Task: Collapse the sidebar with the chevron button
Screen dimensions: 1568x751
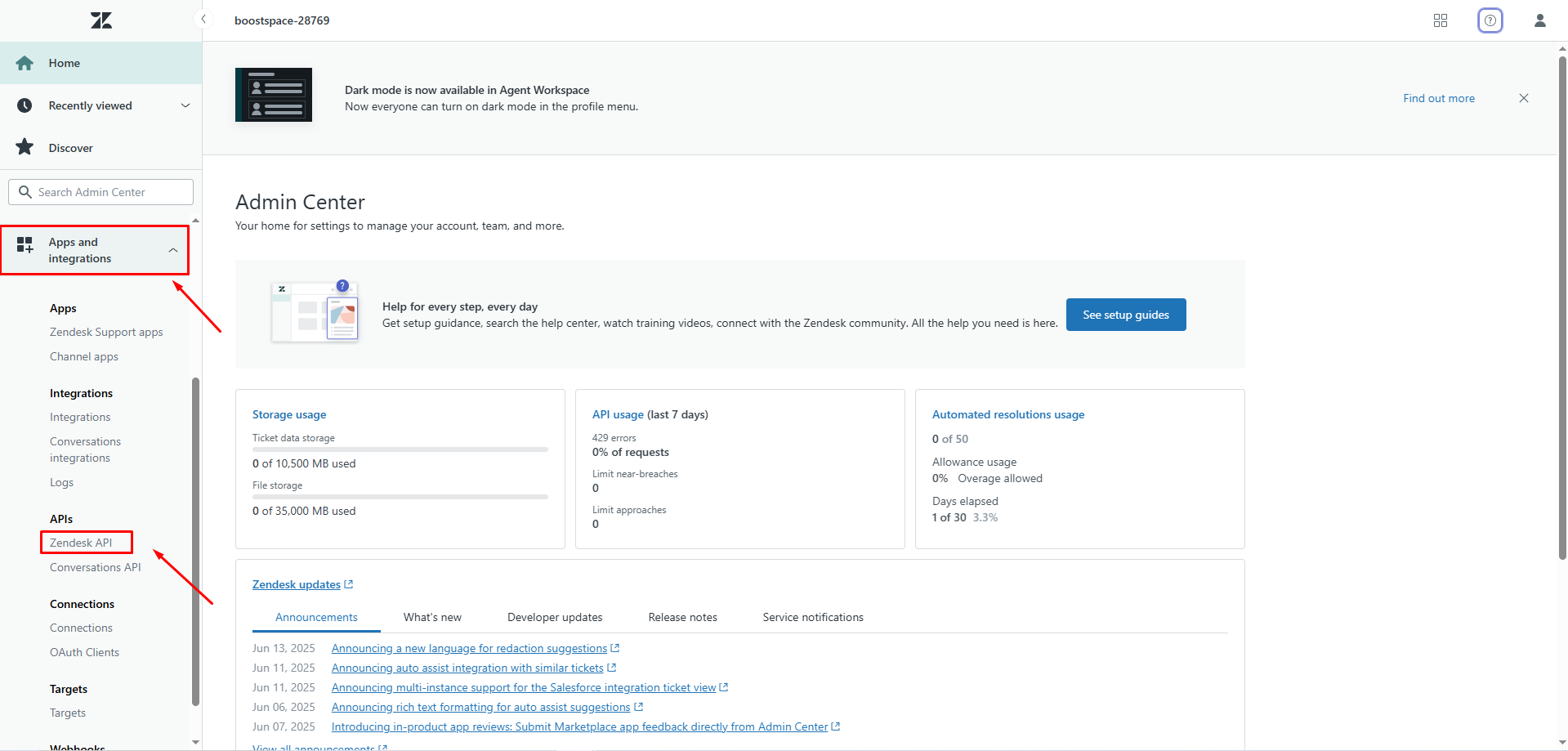Action: point(203,19)
